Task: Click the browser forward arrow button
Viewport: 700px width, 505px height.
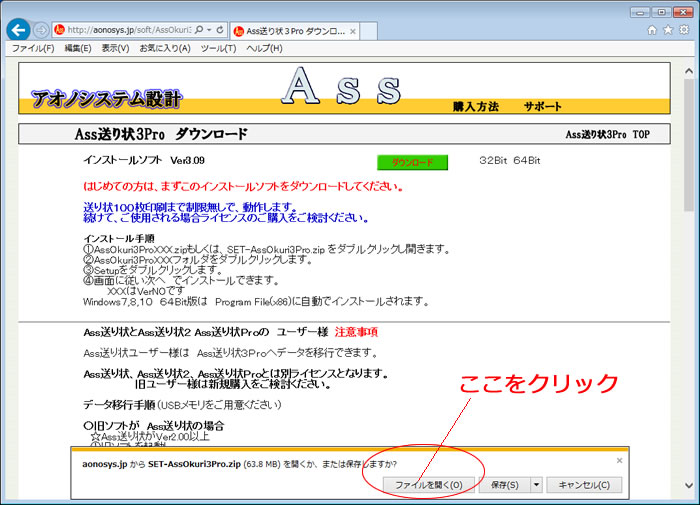Action: 41,30
